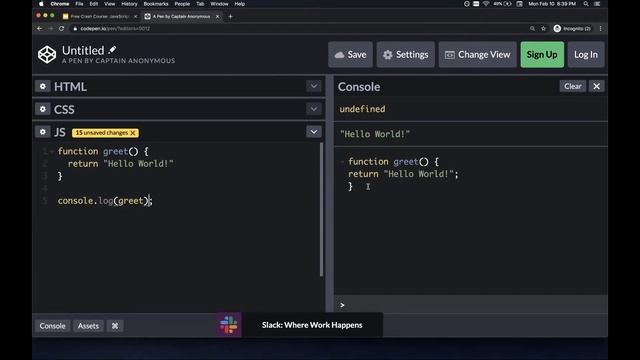Click "Hello World!" console output line
This screenshot has height=360, width=640.
(x=375, y=134)
